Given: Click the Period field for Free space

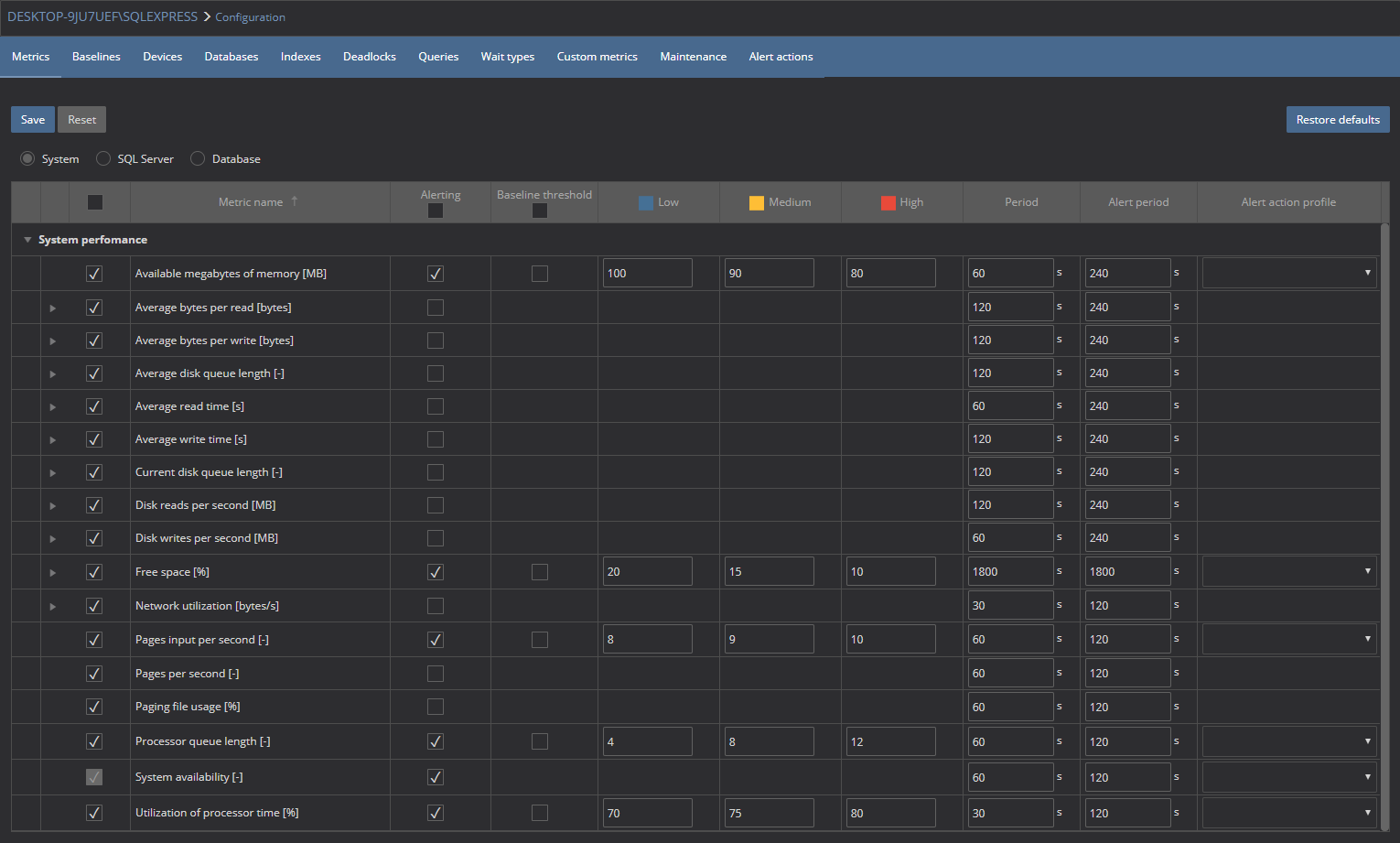Looking at the screenshot, I should (1010, 571).
